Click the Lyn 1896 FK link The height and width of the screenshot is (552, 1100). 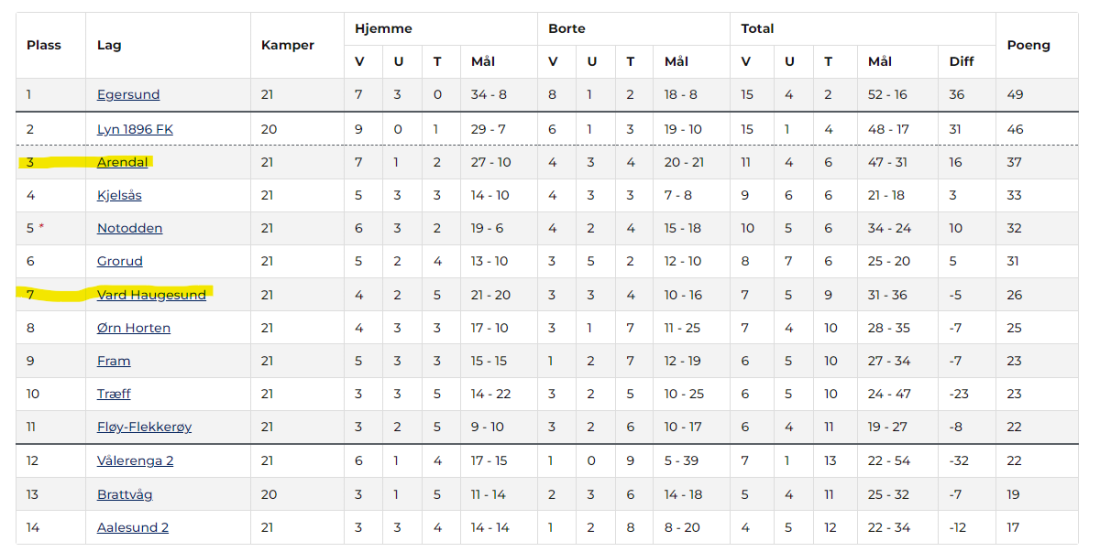point(134,129)
